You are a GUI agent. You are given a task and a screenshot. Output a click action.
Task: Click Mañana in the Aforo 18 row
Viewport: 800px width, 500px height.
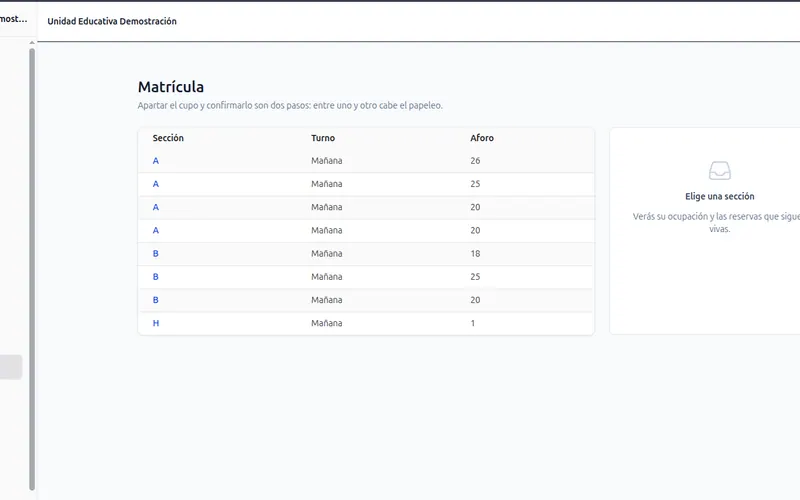327,254
